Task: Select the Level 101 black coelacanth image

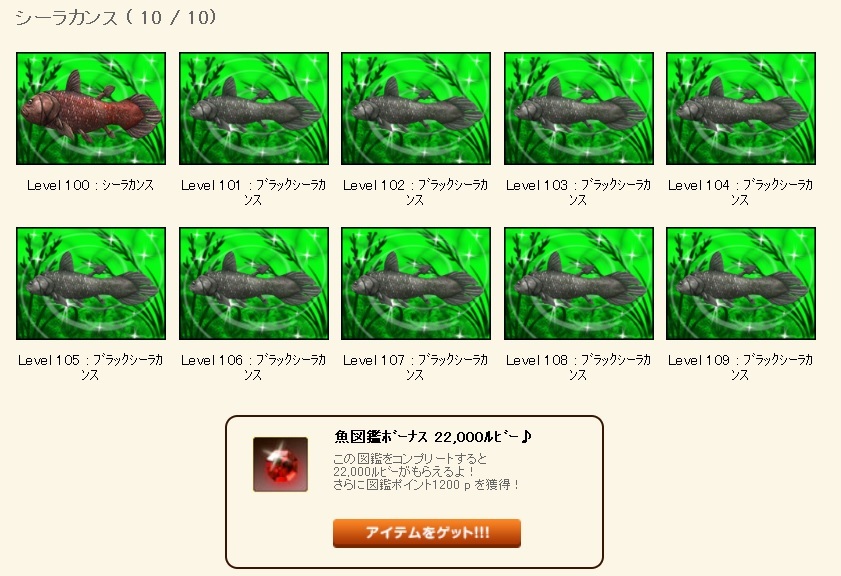Action: pos(254,108)
